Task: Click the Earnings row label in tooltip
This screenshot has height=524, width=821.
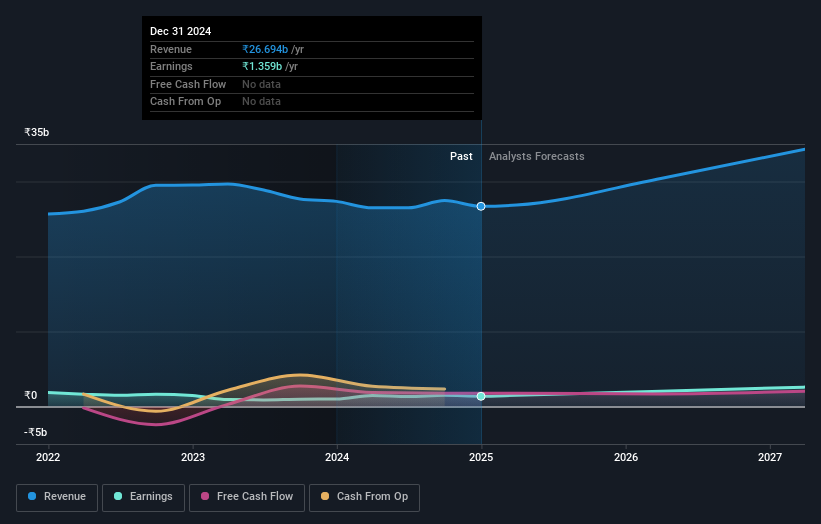Action: tap(171, 66)
